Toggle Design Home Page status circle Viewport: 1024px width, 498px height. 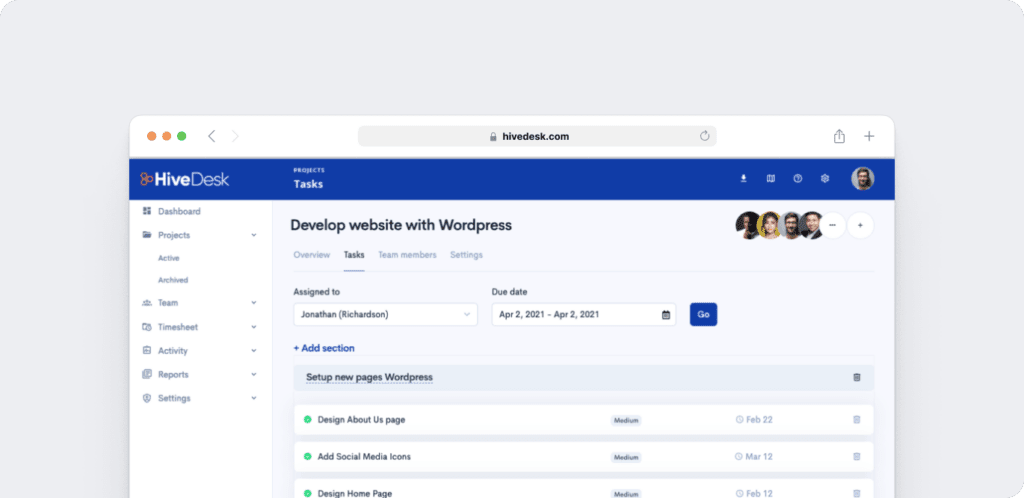(x=308, y=493)
